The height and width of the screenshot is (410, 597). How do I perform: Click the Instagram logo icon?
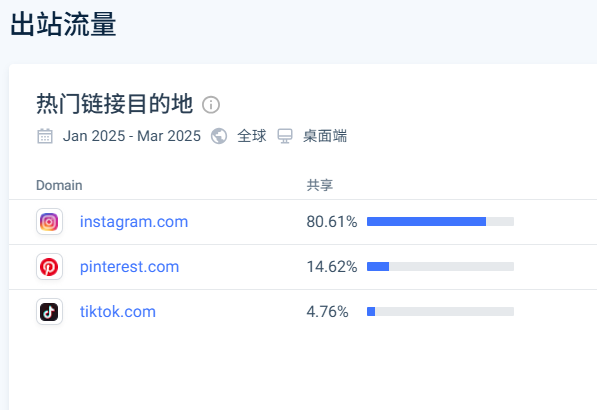(49, 222)
